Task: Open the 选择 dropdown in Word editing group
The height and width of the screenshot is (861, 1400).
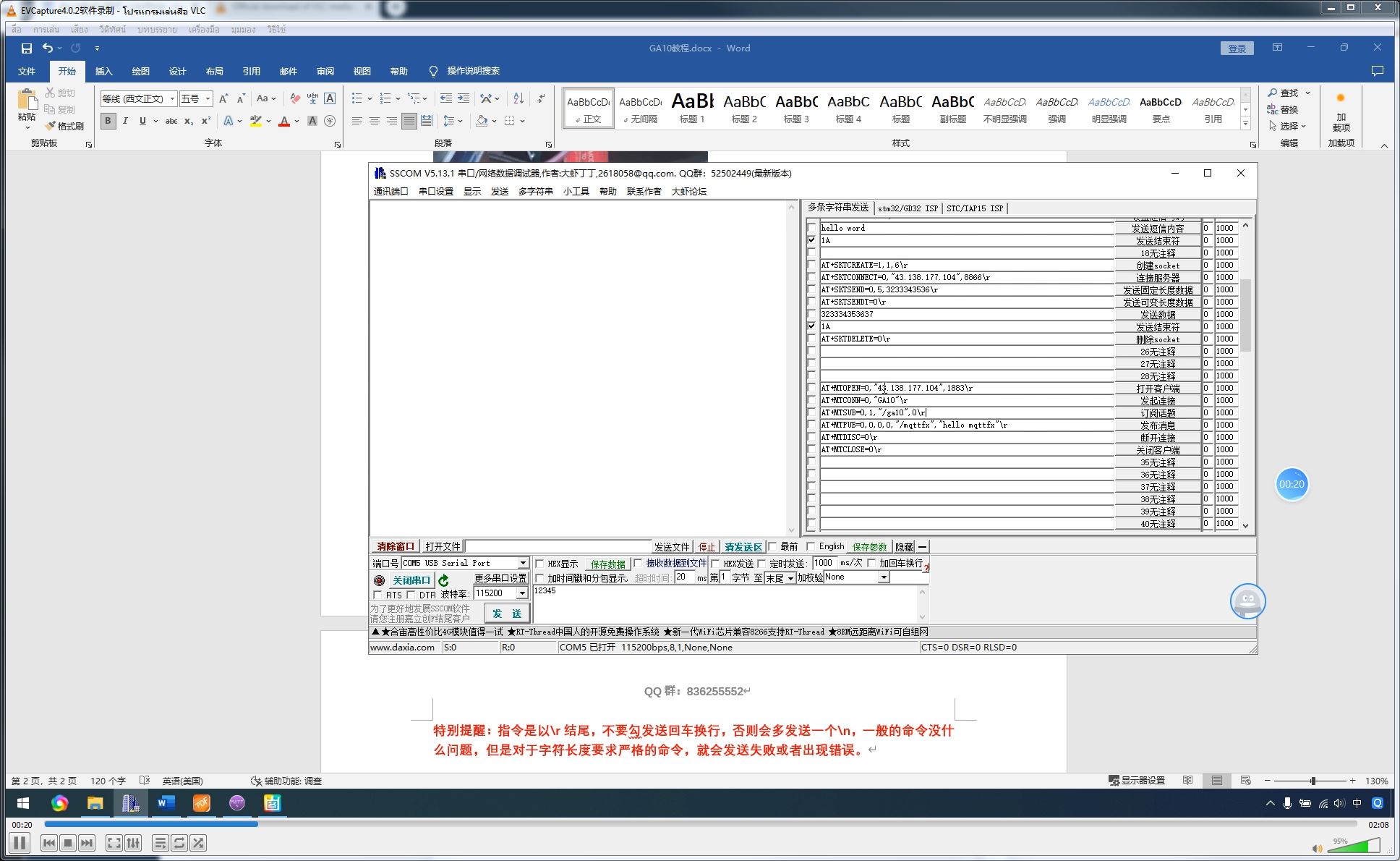Action: tap(1287, 126)
